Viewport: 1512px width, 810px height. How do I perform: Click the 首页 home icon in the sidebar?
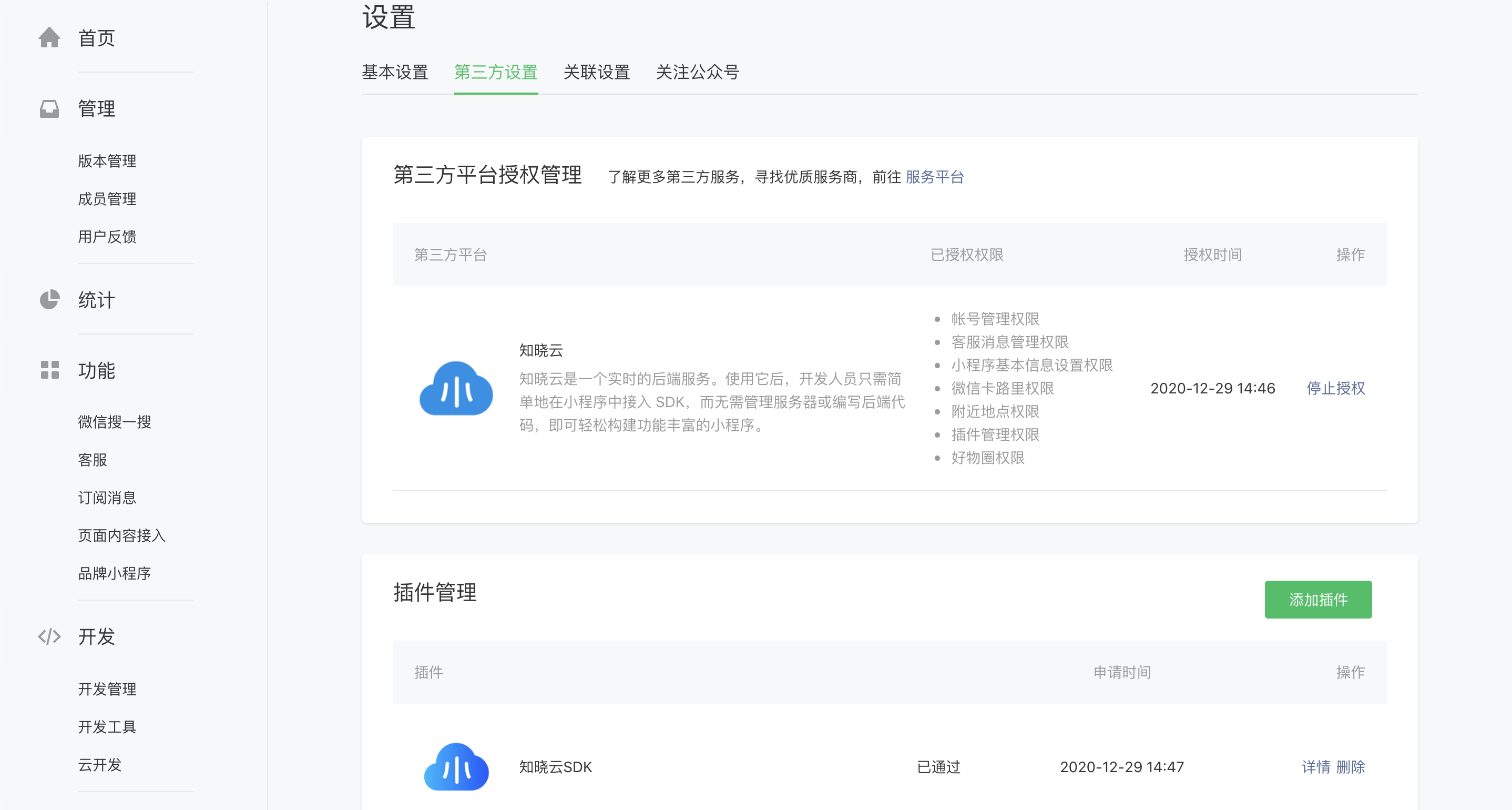click(x=50, y=37)
